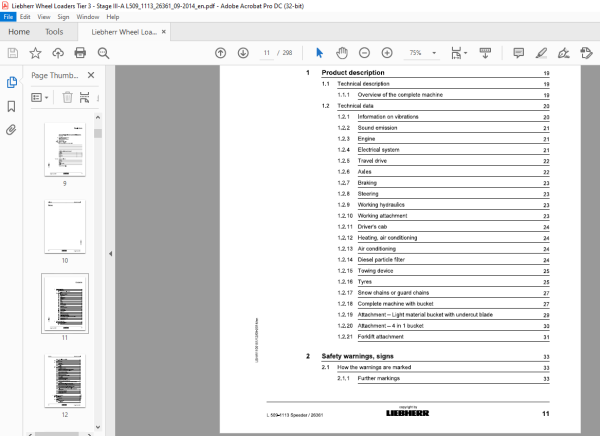Viewport: 600px width, 436px height.
Task: Open 'Complete machine with bucket' entry
Action: 395,304
